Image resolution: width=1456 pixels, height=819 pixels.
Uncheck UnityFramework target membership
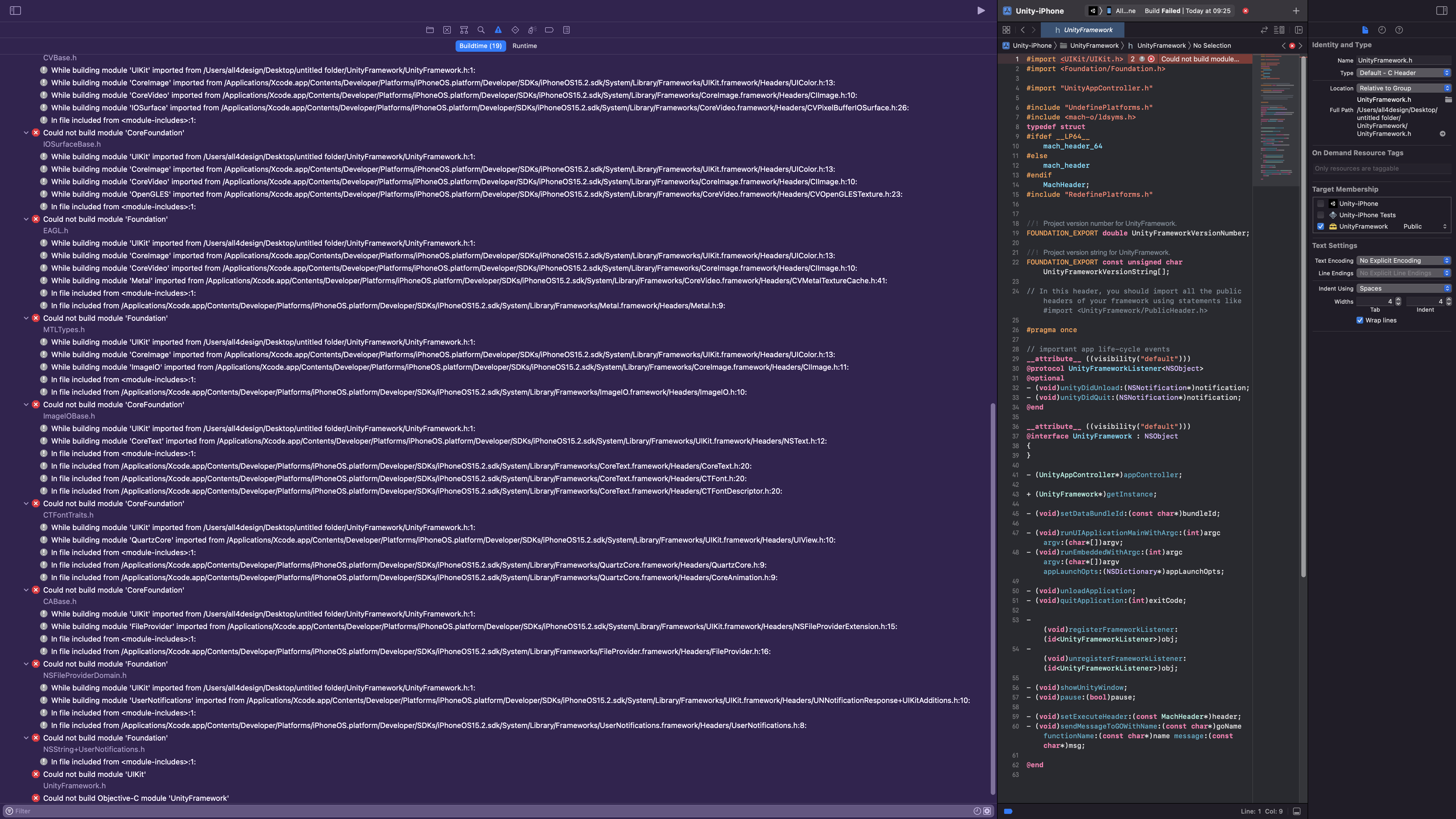1320,226
